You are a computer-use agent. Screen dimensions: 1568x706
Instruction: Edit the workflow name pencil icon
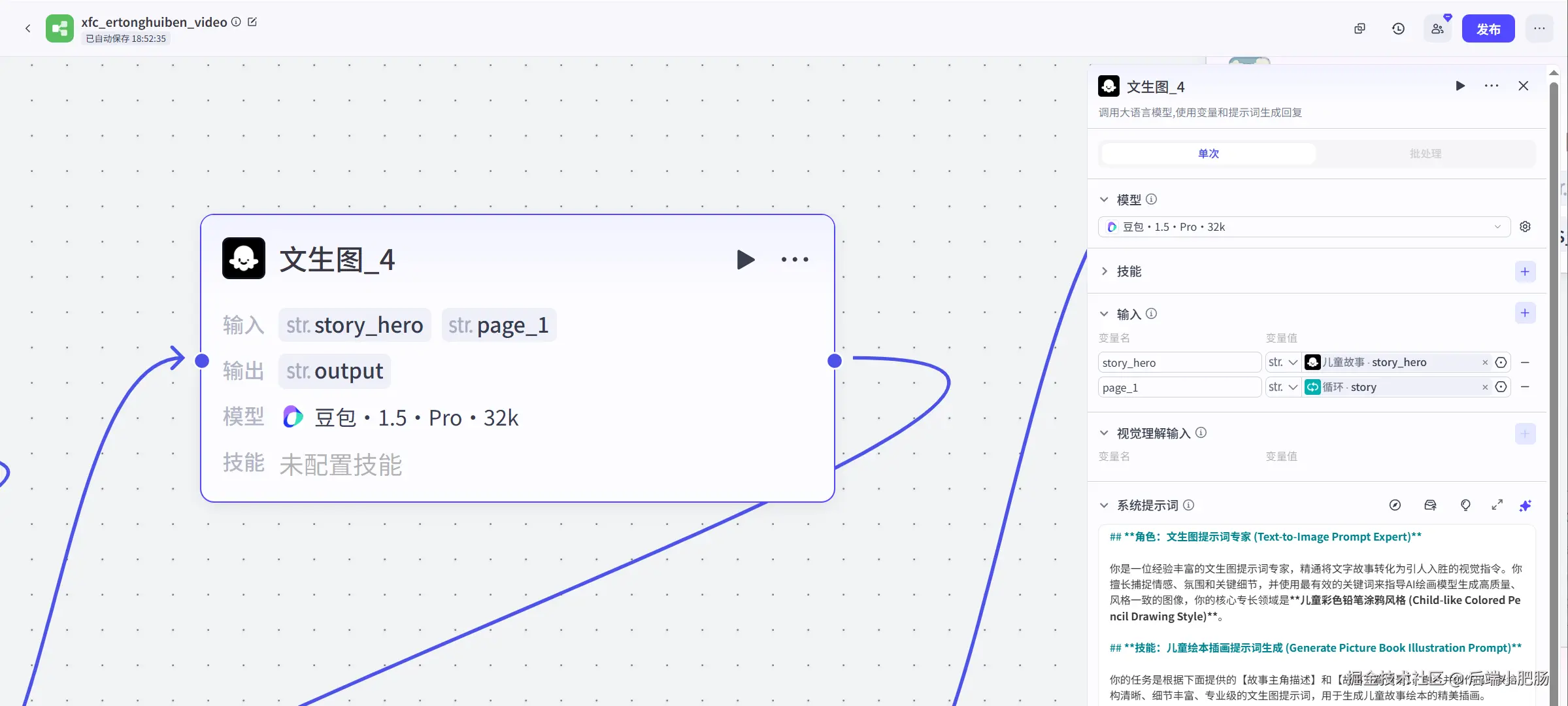pyautogui.click(x=252, y=22)
